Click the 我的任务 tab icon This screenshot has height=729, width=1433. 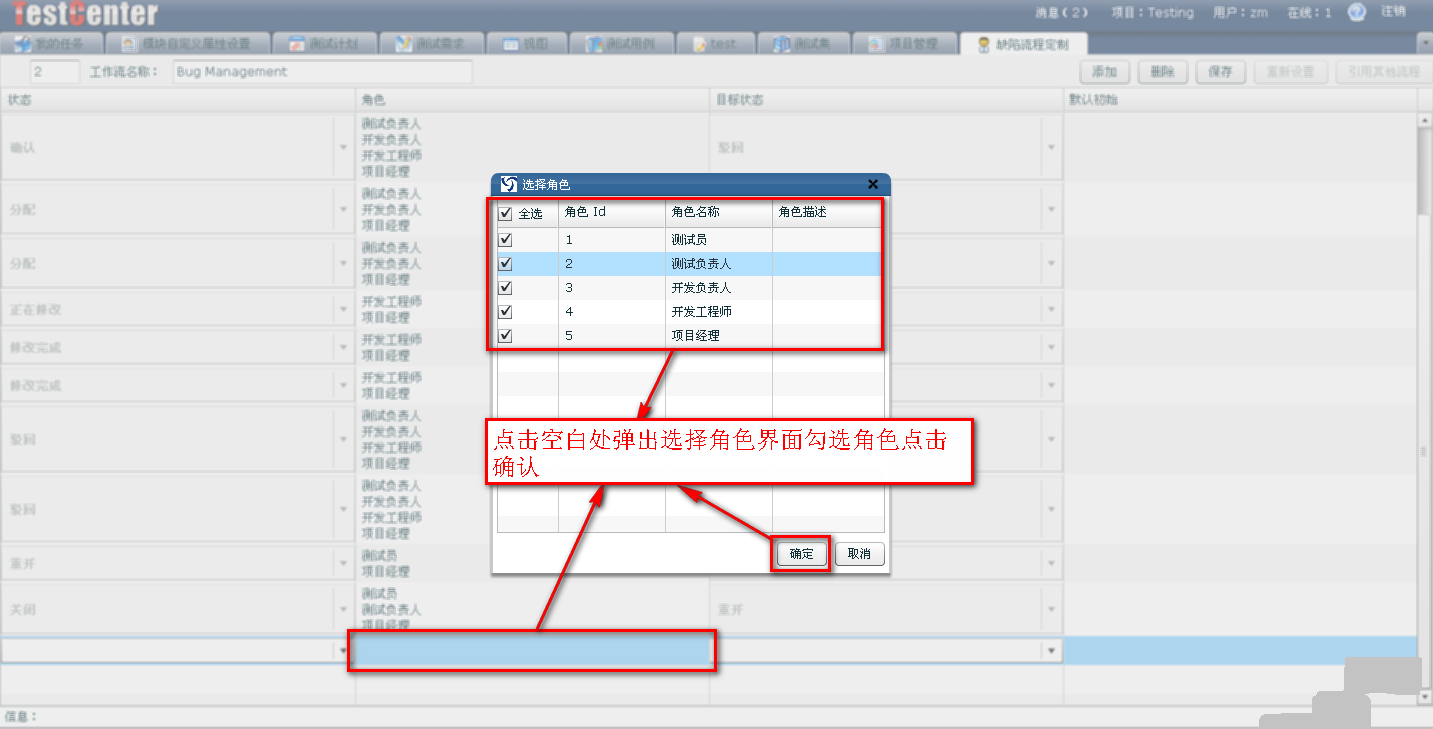[22, 44]
